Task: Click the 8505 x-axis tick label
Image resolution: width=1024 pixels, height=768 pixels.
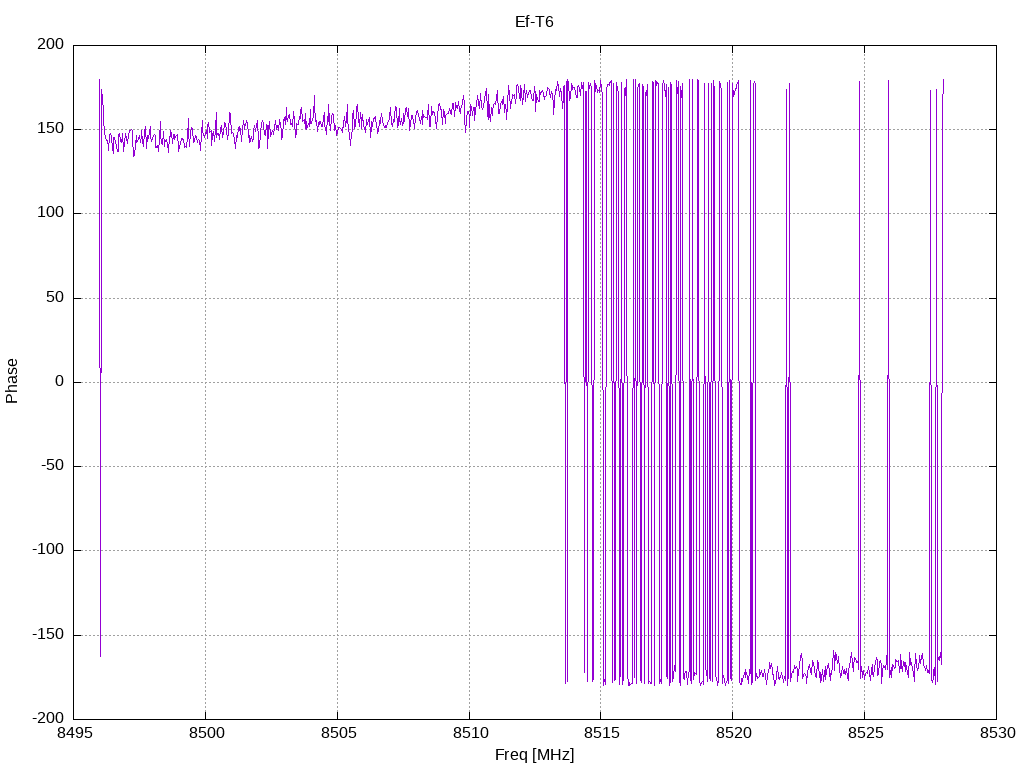Action: coord(337,735)
